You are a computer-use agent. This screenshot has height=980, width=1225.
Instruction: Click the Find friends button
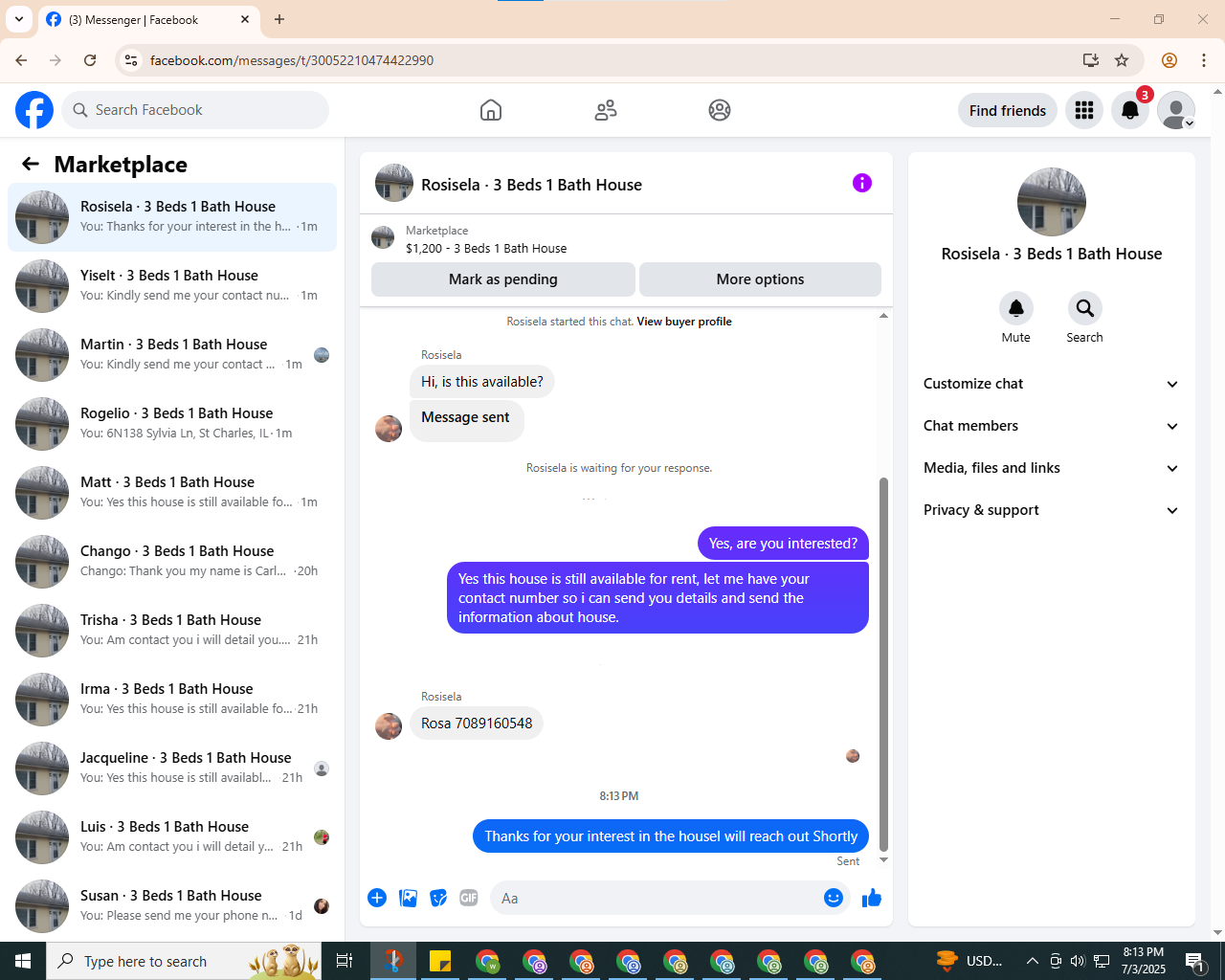(x=1008, y=110)
